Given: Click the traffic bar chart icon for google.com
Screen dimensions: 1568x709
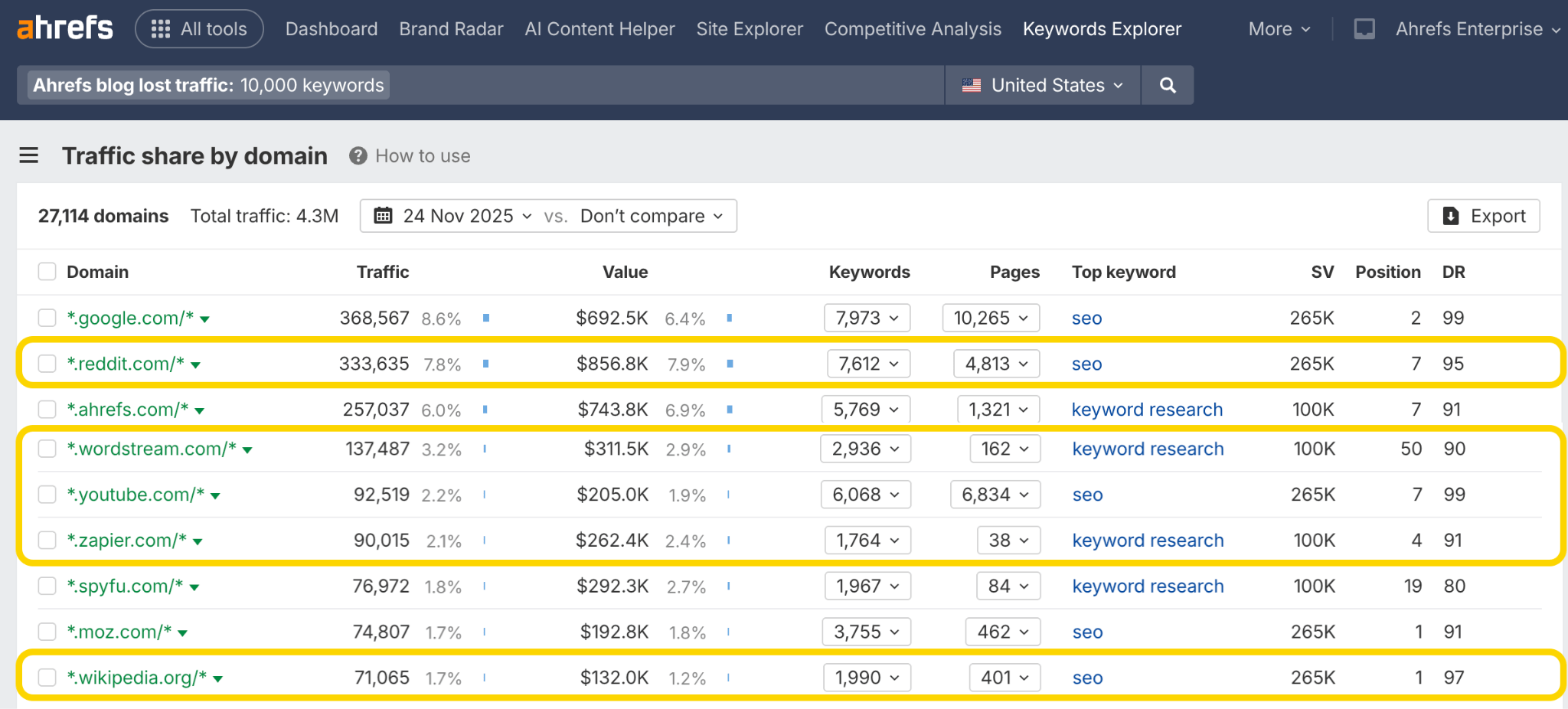Looking at the screenshot, I should [485, 317].
